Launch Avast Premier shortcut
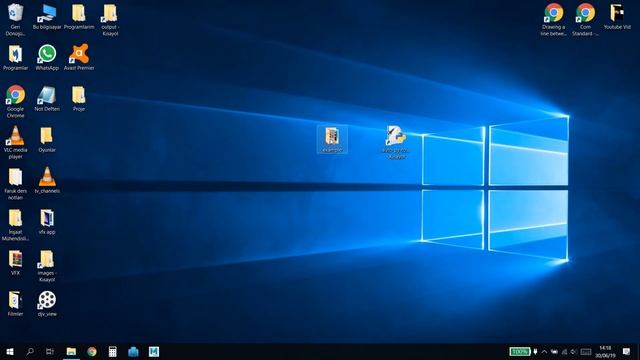Viewport: 640px width, 360px height. click(79, 58)
